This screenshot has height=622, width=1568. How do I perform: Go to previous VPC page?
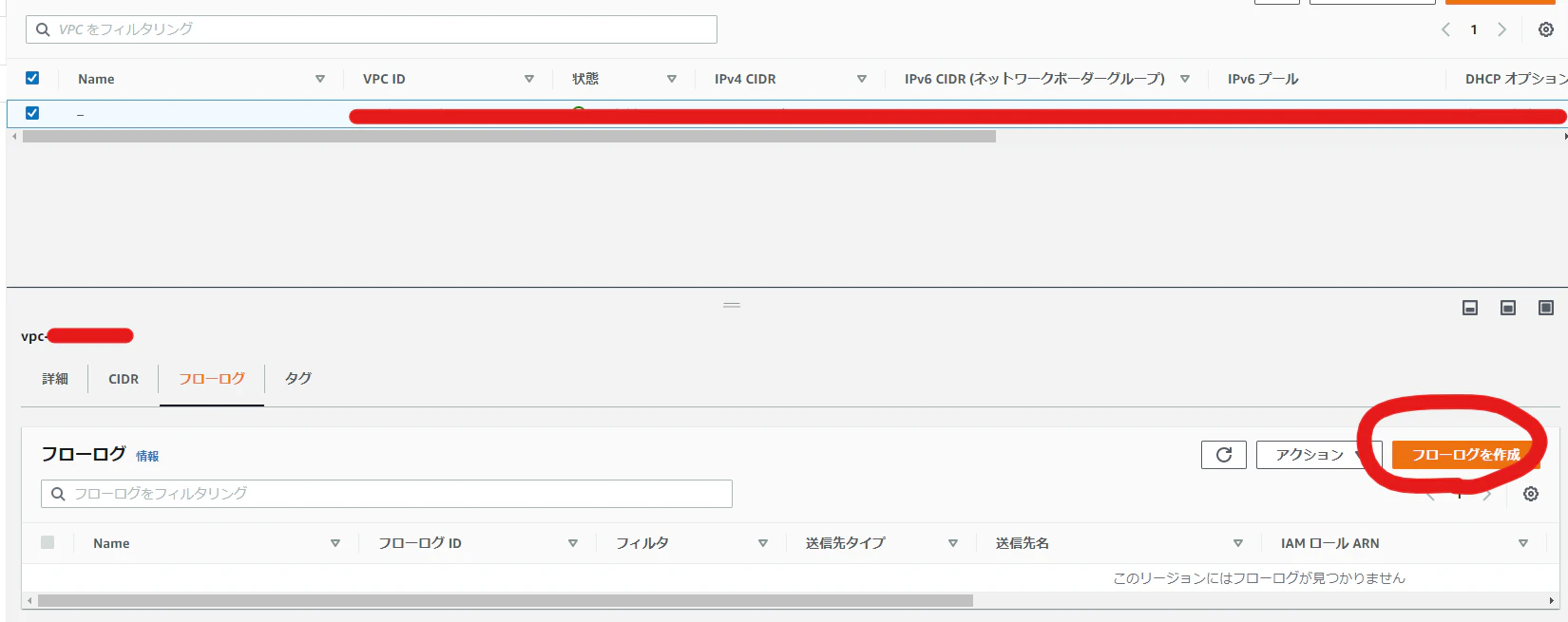pyautogui.click(x=1445, y=29)
